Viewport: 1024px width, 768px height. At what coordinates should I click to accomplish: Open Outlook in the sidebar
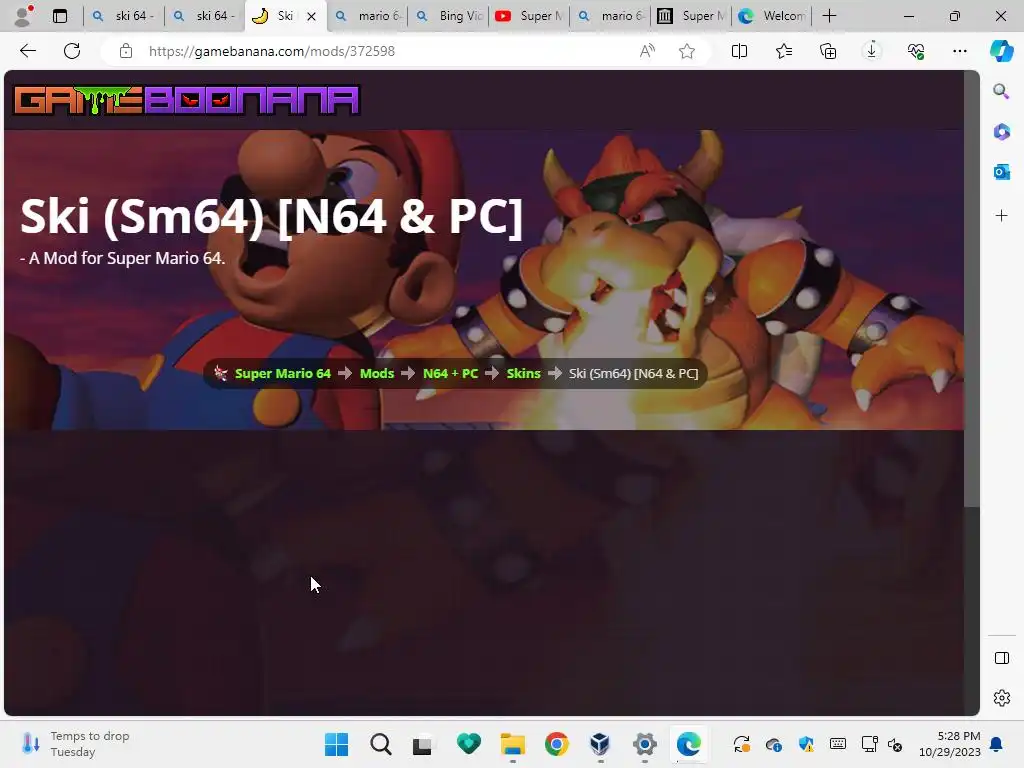(x=1001, y=172)
